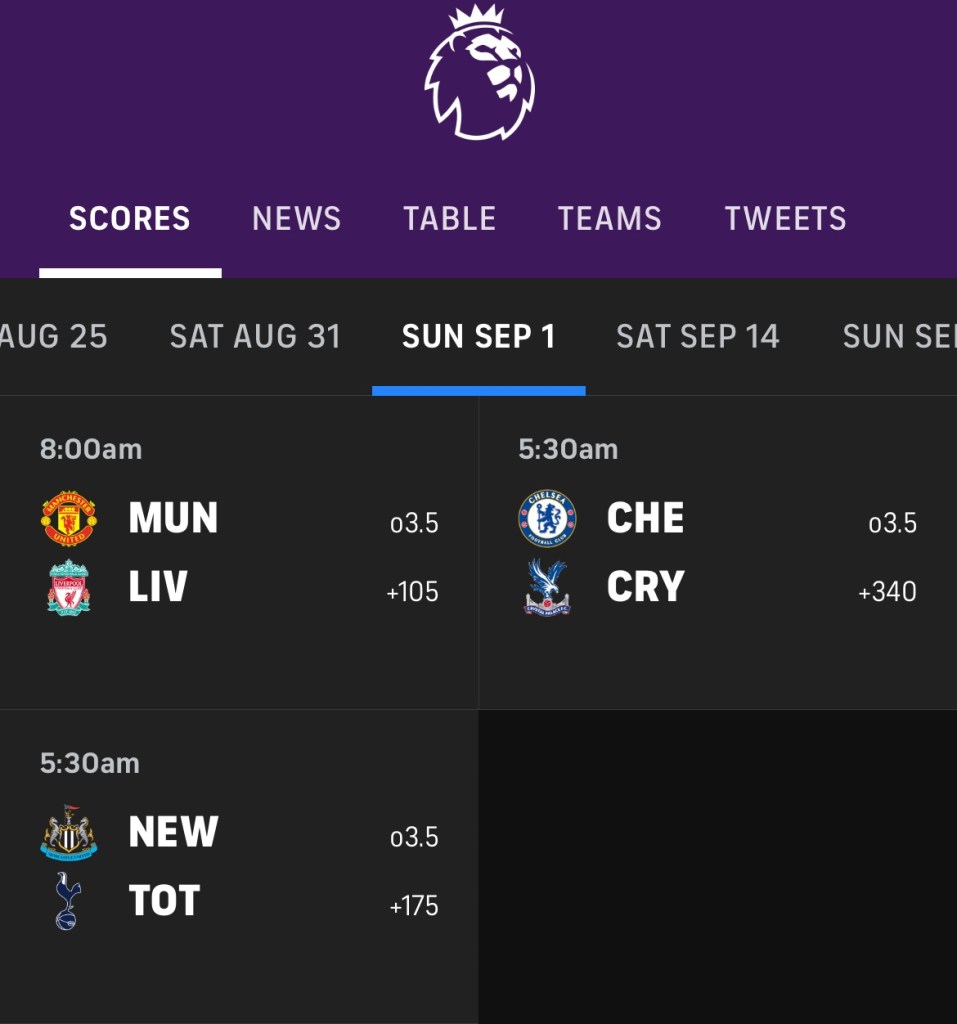Tap the Premier League lion logo

(x=479, y=73)
